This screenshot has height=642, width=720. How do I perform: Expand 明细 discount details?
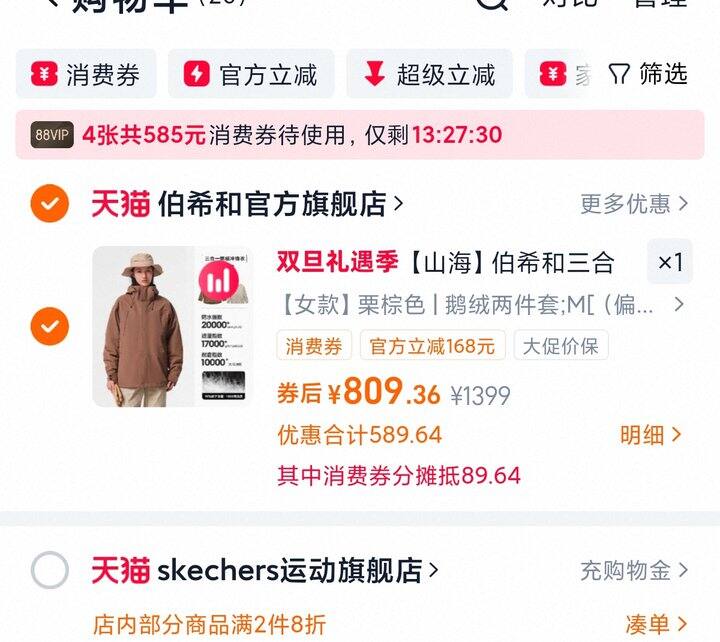[650, 435]
